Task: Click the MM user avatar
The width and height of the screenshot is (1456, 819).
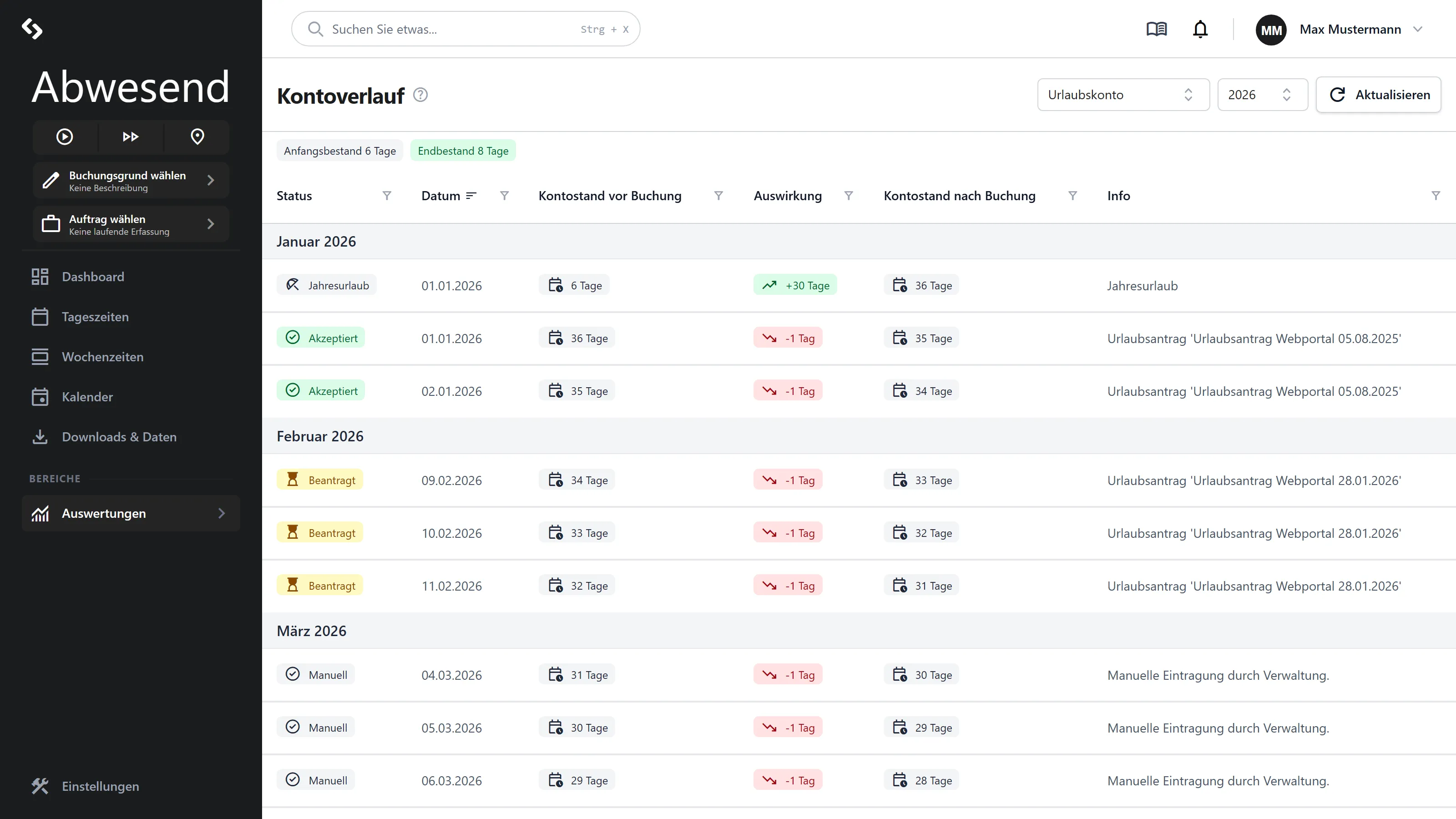Action: (1271, 30)
